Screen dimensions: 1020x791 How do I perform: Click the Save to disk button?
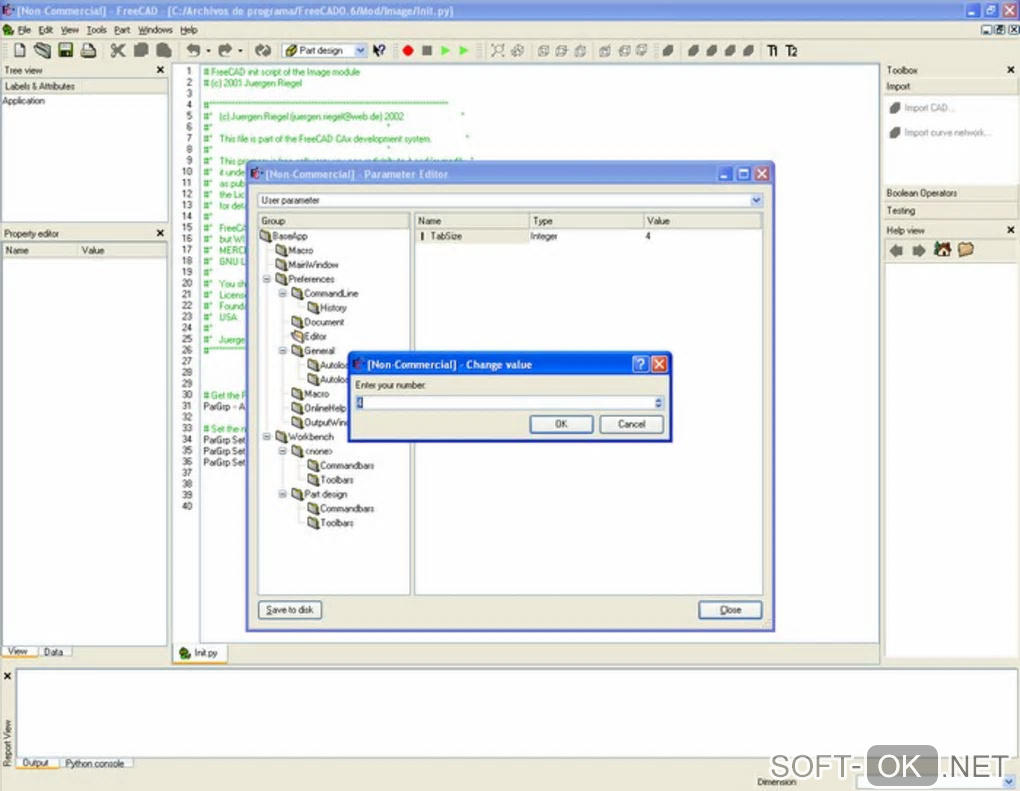289,610
